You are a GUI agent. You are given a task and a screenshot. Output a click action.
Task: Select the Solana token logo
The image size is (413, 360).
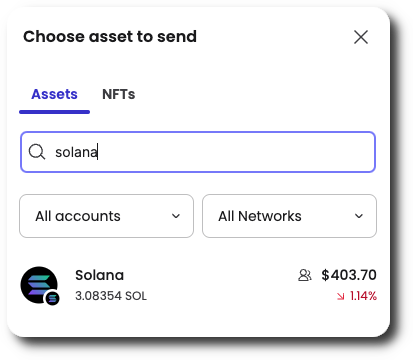tap(39, 285)
